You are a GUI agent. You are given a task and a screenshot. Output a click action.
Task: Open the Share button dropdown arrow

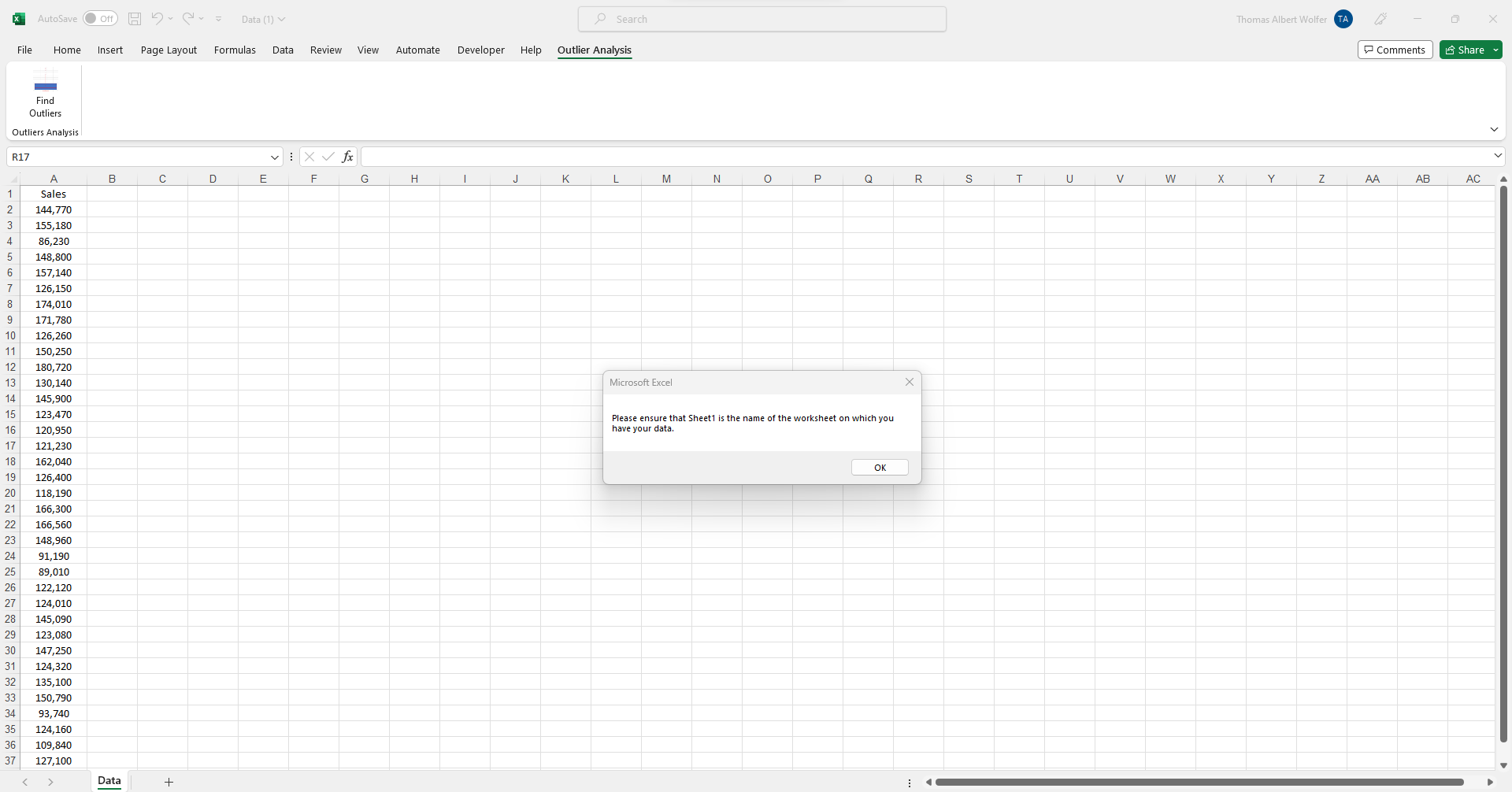tap(1495, 50)
